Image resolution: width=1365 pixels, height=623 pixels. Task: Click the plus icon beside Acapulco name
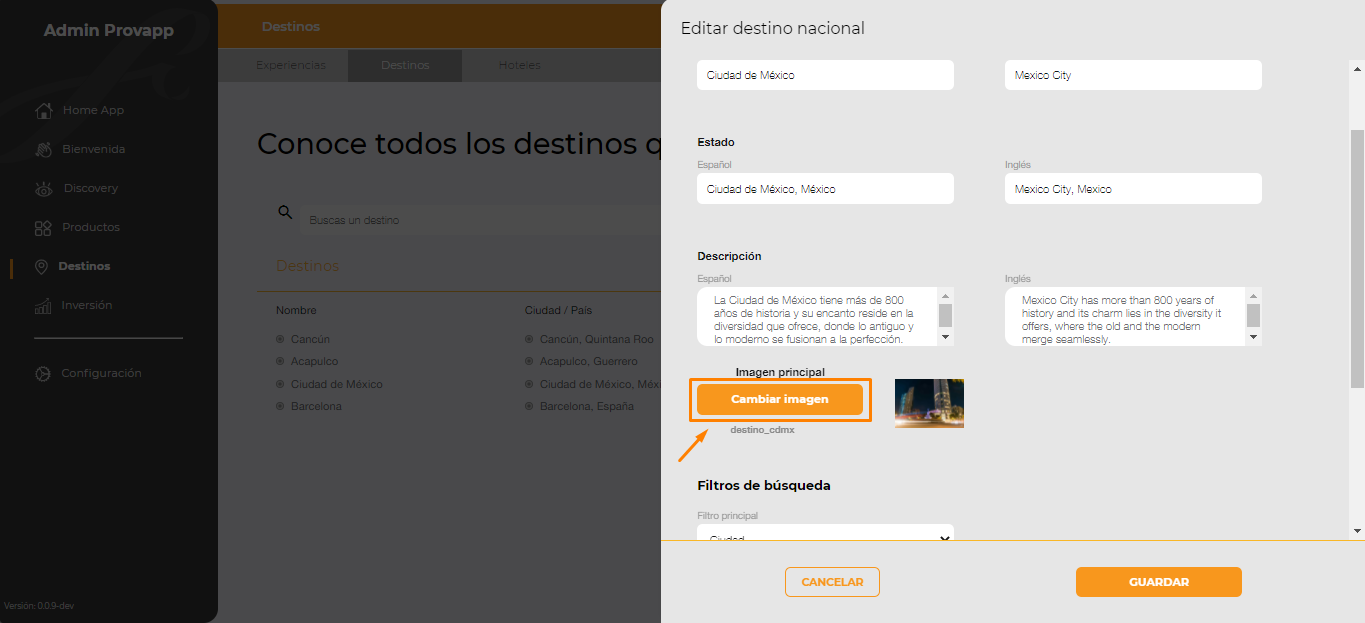[x=280, y=361]
